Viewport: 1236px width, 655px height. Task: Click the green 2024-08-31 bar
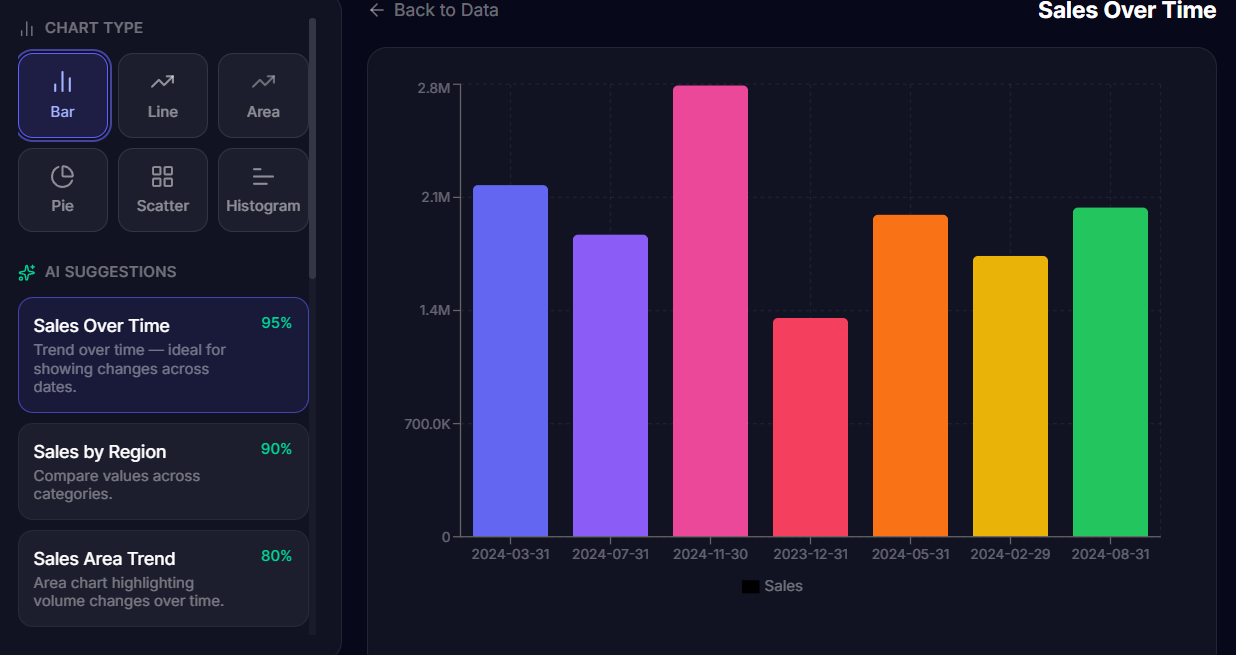tap(1110, 370)
